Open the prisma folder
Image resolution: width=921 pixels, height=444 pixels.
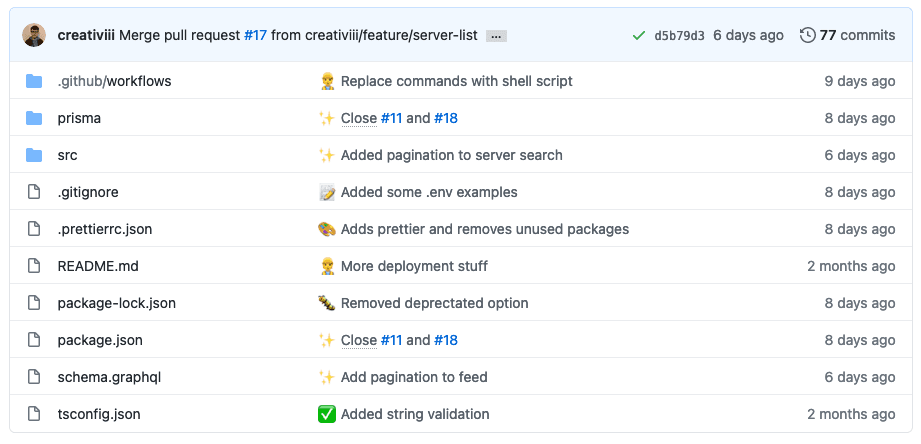pos(79,118)
